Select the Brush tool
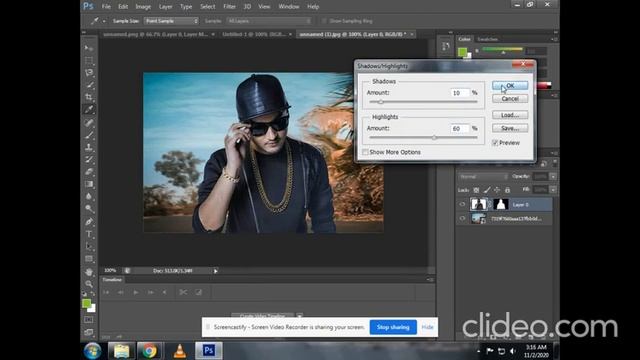This screenshot has height=360, width=640. (x=89, y=135)
